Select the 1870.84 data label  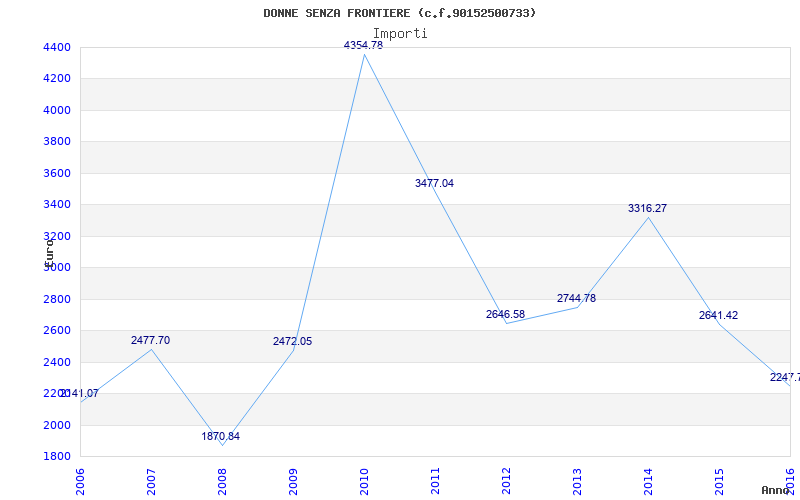click(220, 436)
